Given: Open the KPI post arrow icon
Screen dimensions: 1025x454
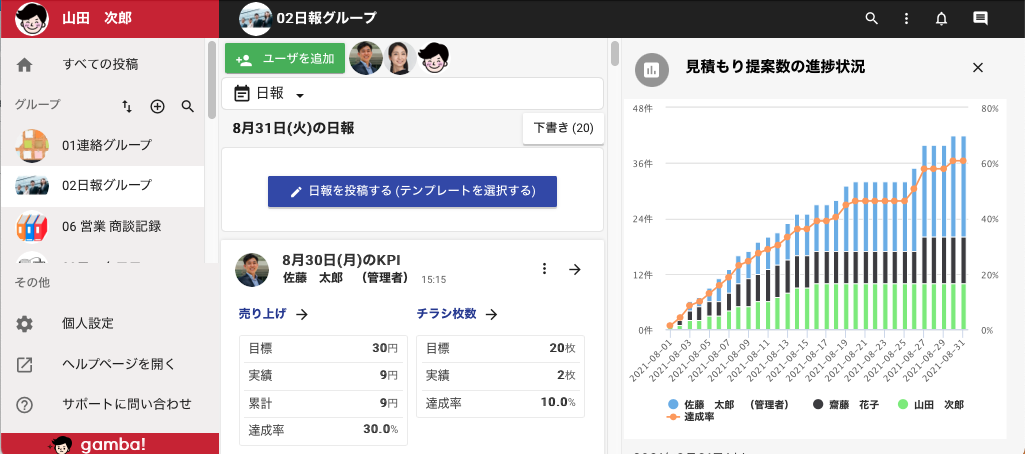Looking at the screenshot, I should pyautogui.click(x=575, y=269).
